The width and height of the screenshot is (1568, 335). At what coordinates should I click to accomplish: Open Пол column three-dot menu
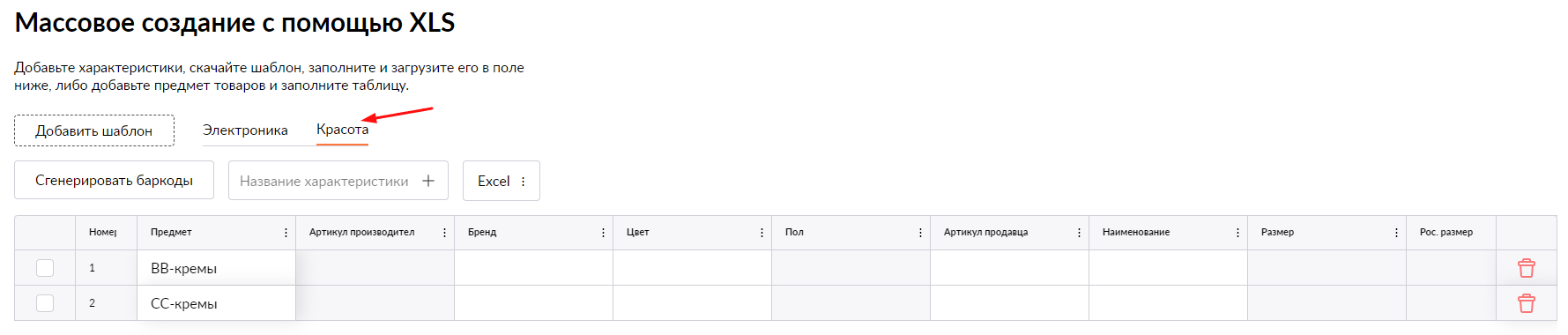(920, 233)
